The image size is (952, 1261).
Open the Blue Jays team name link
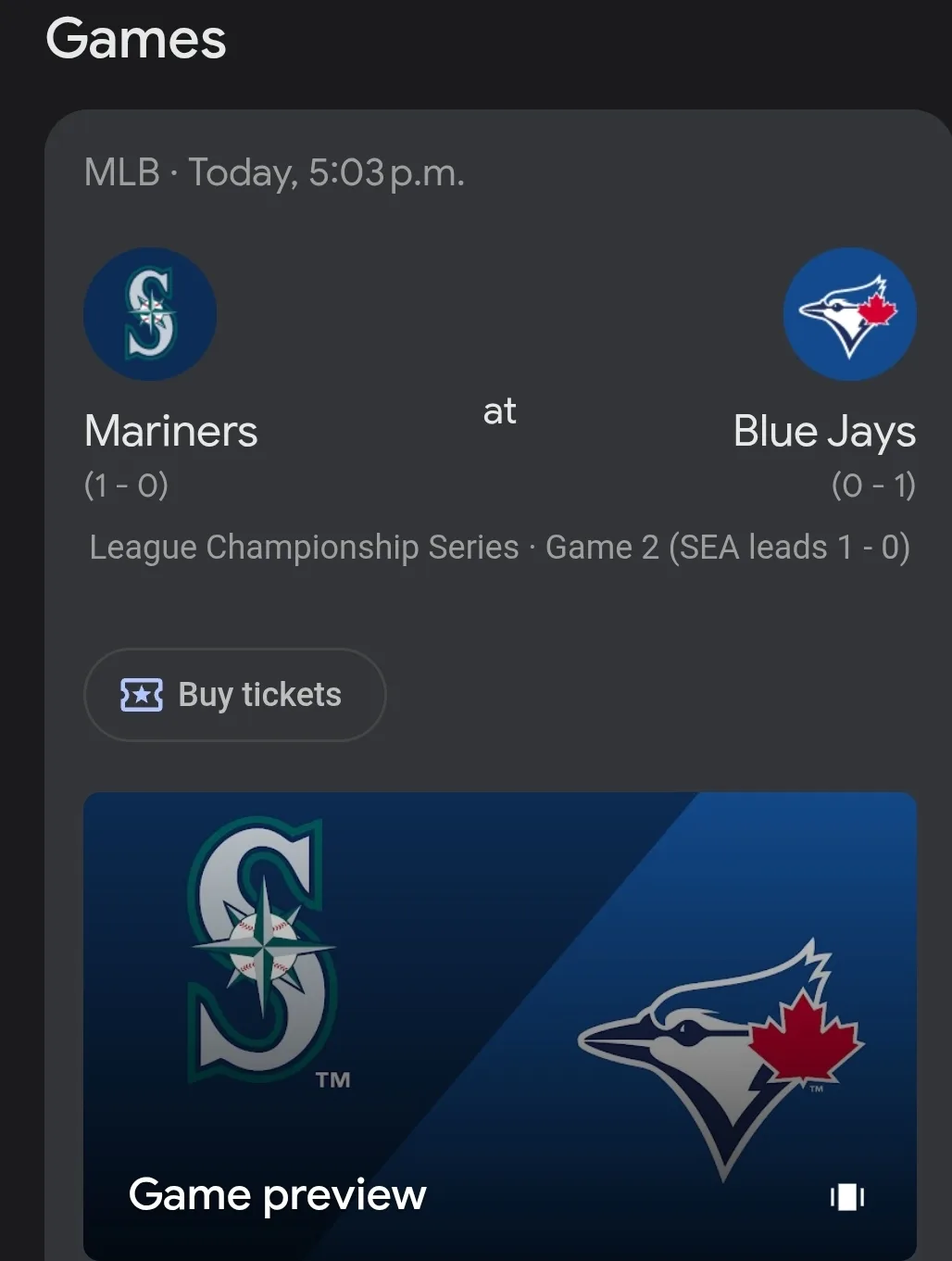[824, 431]
